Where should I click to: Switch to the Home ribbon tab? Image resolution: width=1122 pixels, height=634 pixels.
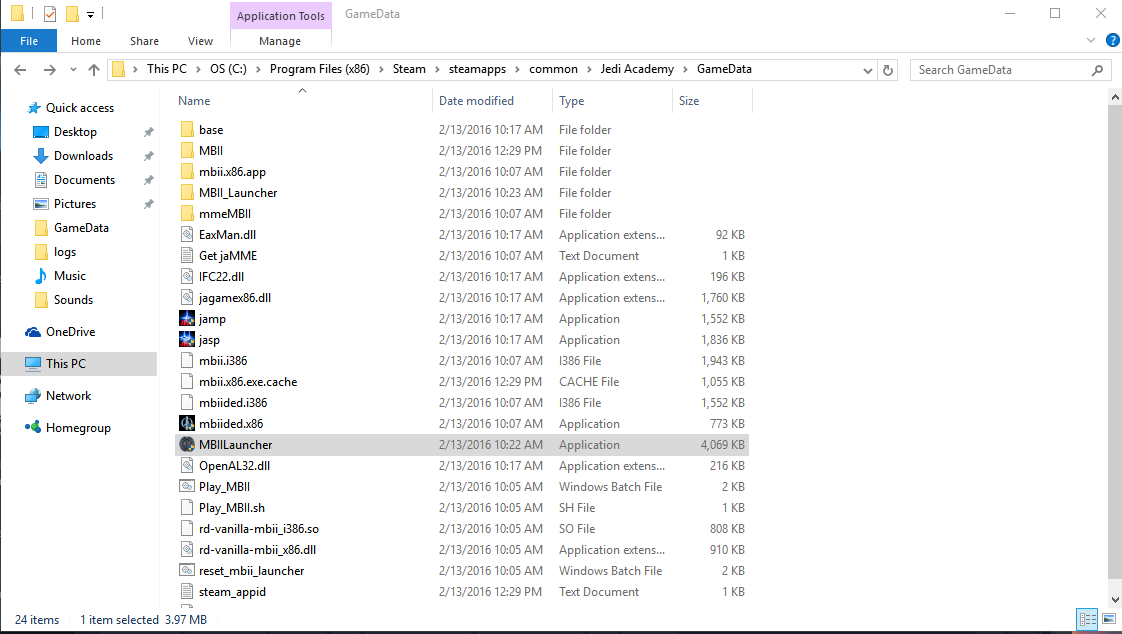86,41
